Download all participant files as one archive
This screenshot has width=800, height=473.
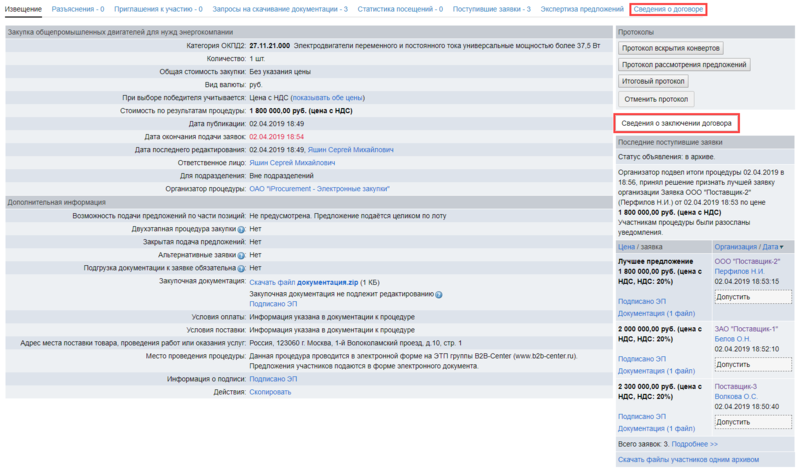tap(687, 460)
